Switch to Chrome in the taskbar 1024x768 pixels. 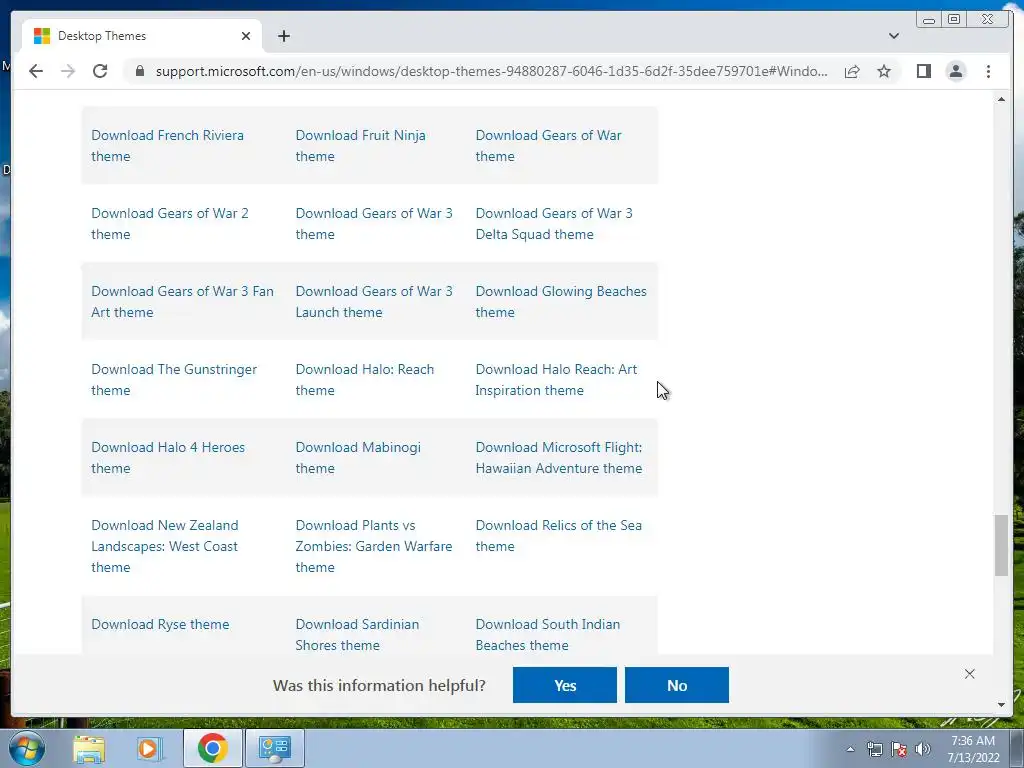pyautogui.click(x=212, y=748)
